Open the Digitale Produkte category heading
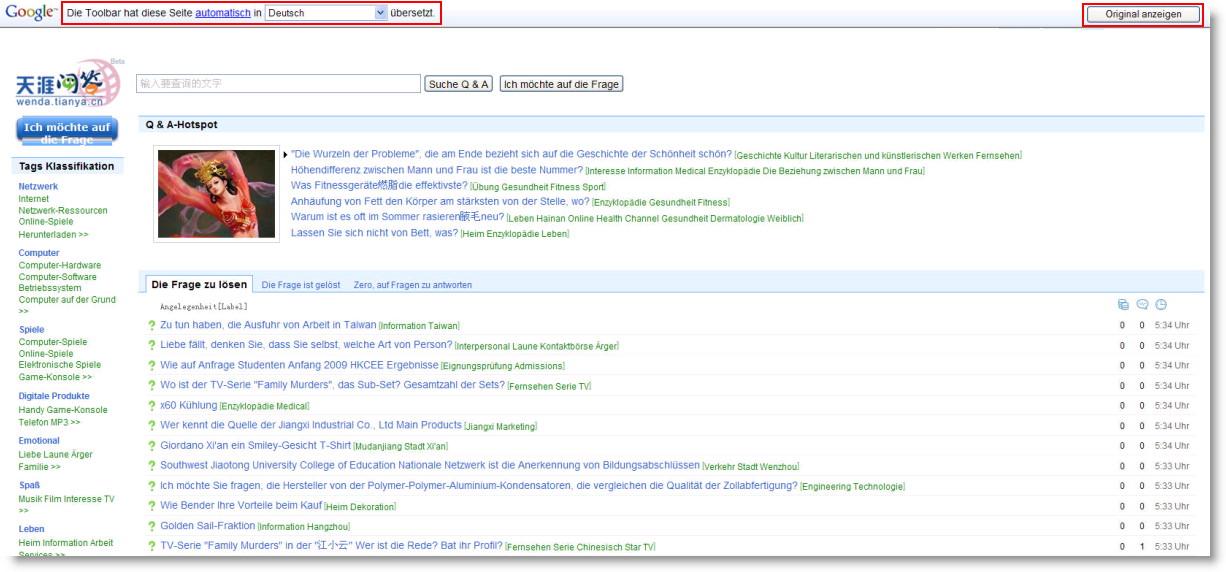This screenshot has width=1226, height=572. pos(54,396)
